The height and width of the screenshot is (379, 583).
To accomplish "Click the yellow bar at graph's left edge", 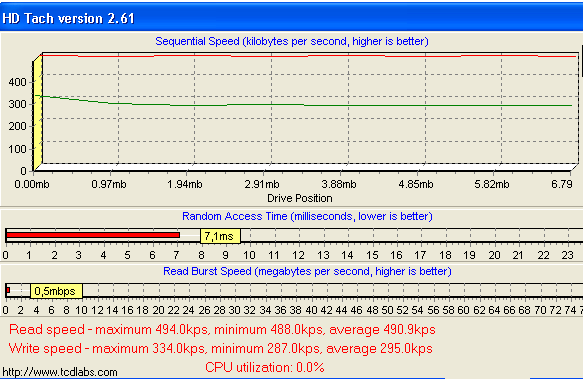I will click(x=38, y=112).
